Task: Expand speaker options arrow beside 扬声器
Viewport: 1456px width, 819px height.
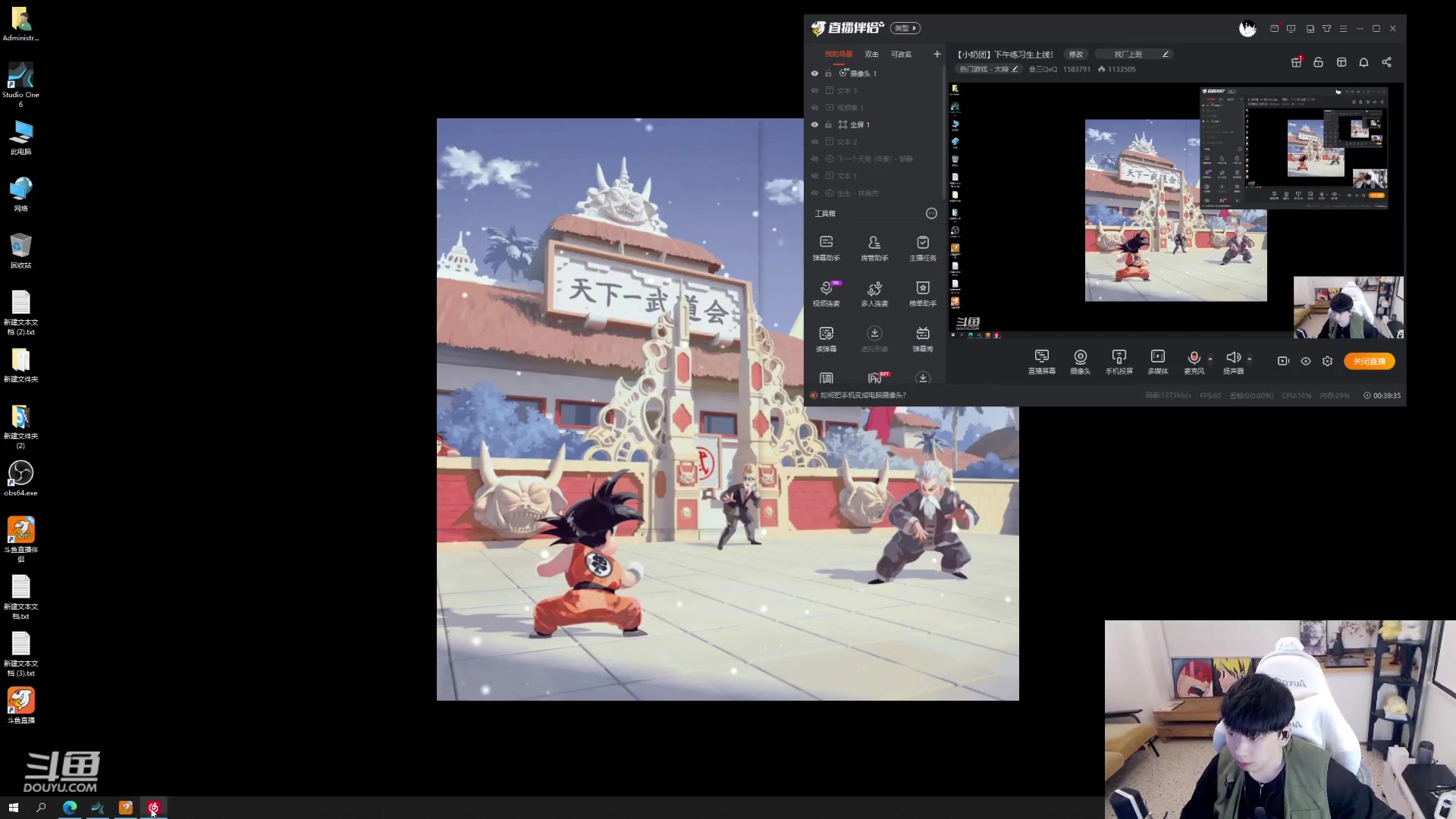Action: click(x=1249, y=359)
